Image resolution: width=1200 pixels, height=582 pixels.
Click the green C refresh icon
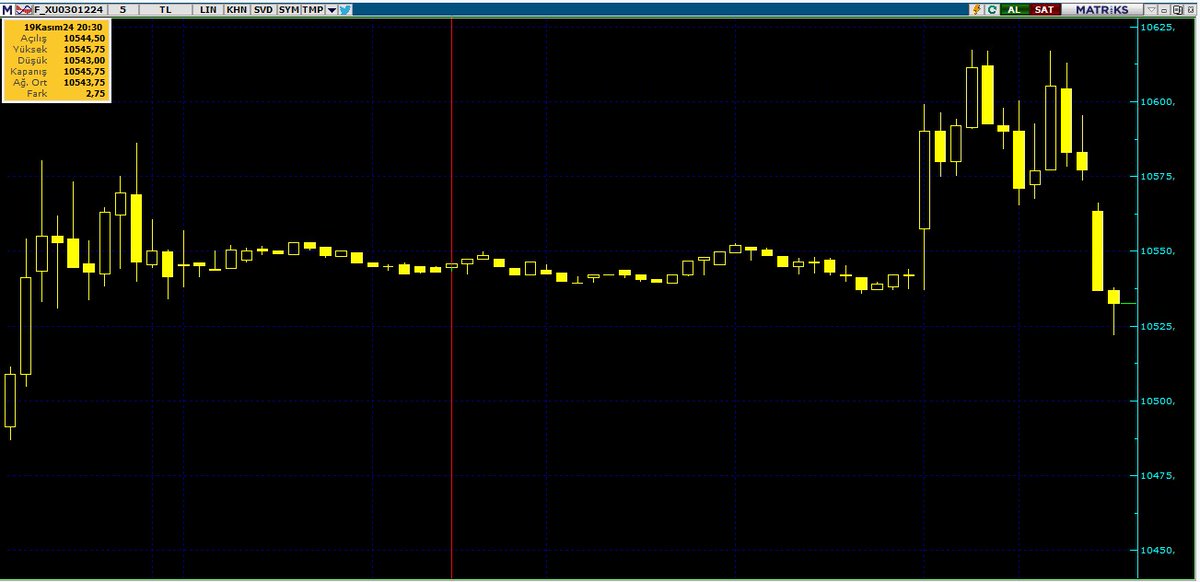992,10
